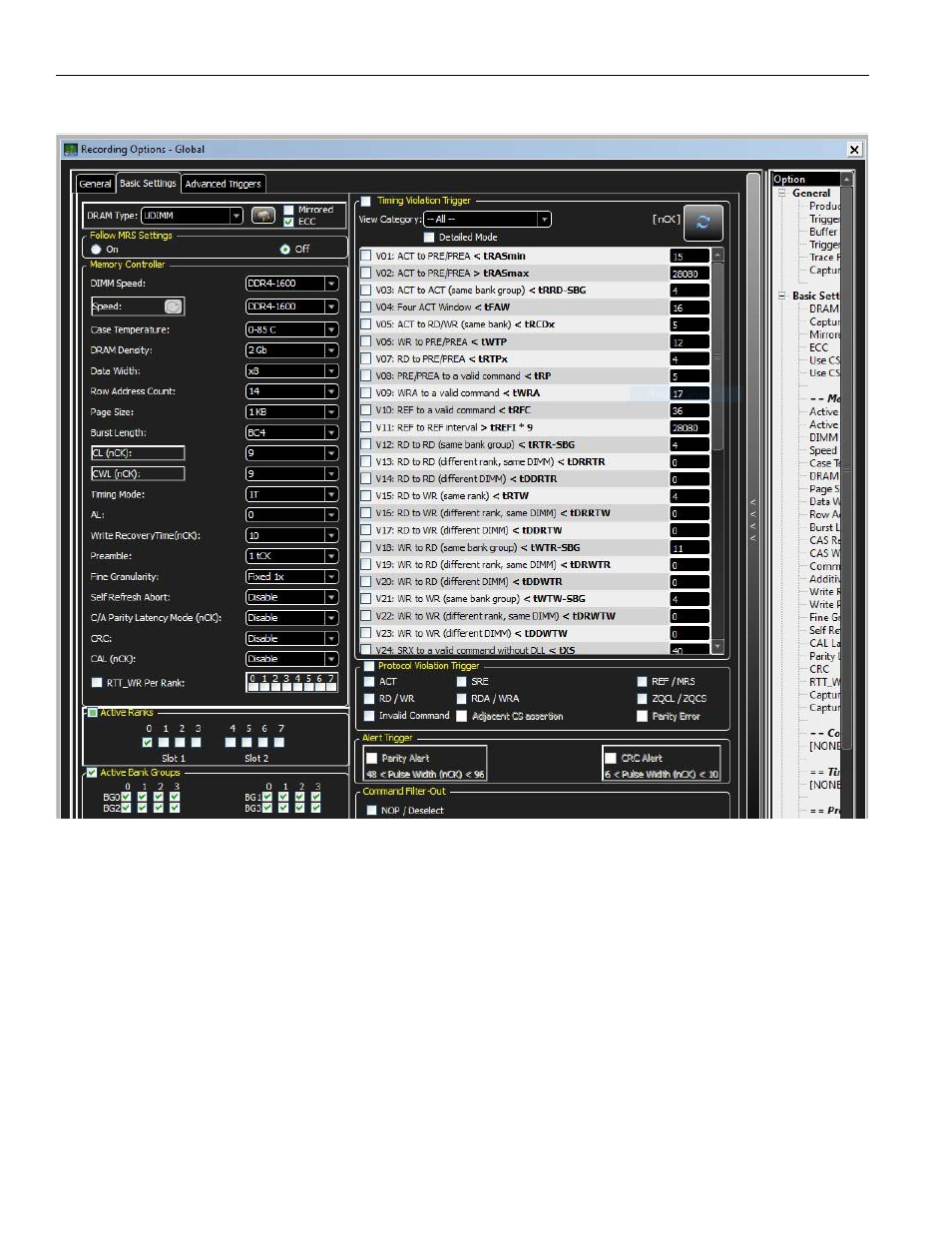Check V04 Four ACT Window tFAW
The width and height of the screenshot is (952, 1233).
click(x=366, y=308)
